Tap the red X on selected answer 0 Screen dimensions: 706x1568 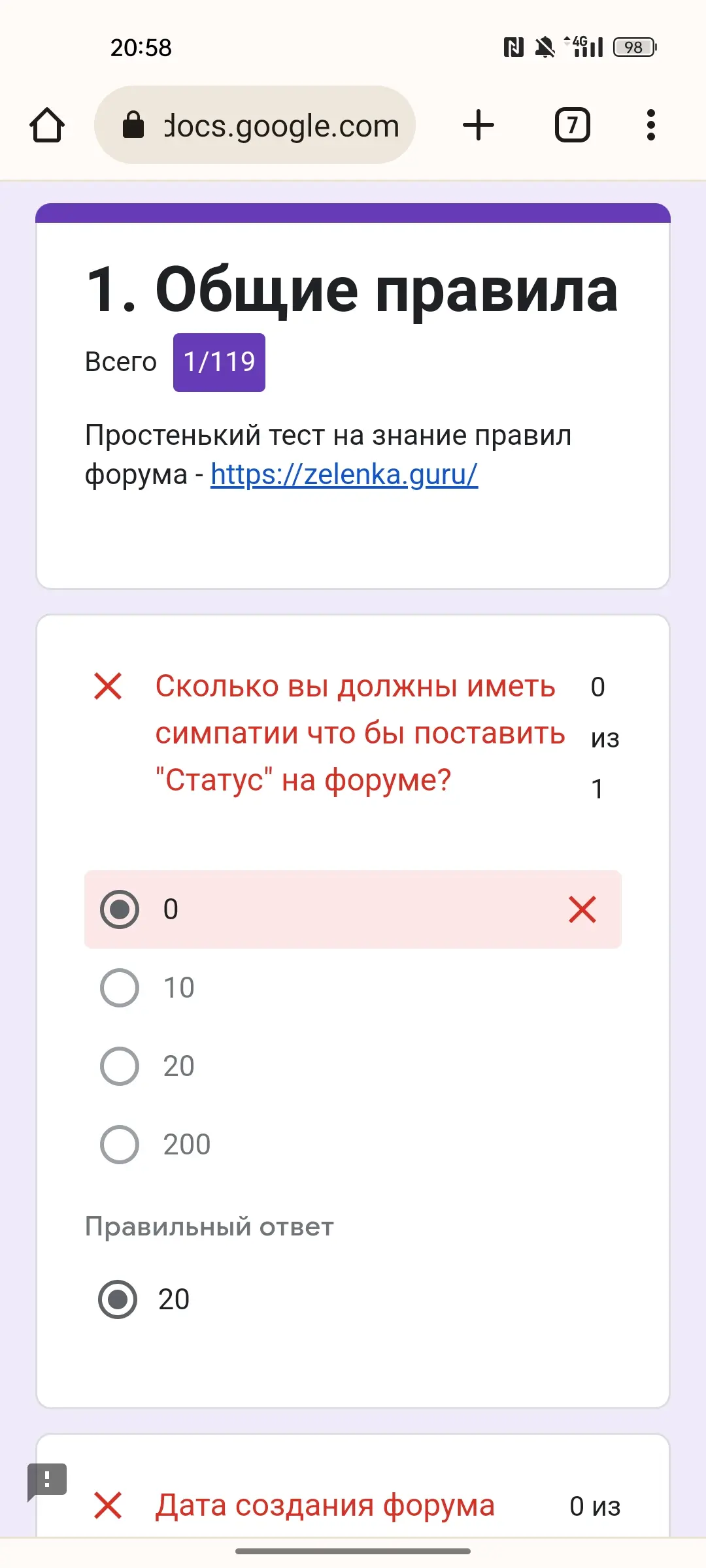coord(582,909)
